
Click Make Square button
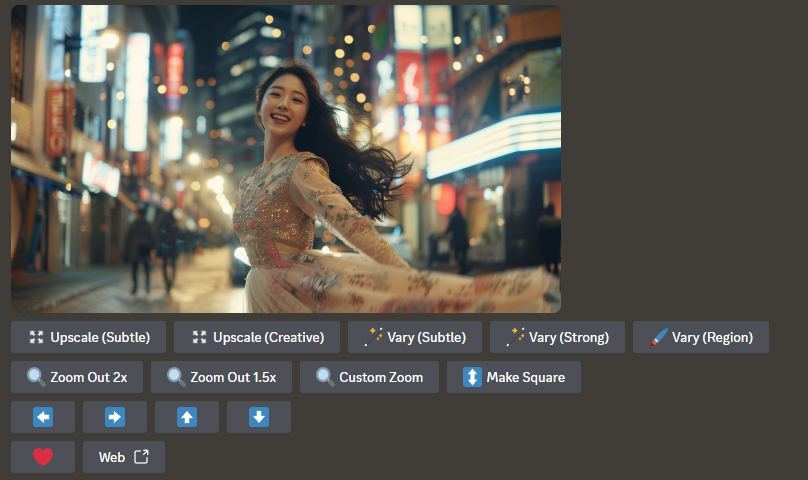(514, 377)
